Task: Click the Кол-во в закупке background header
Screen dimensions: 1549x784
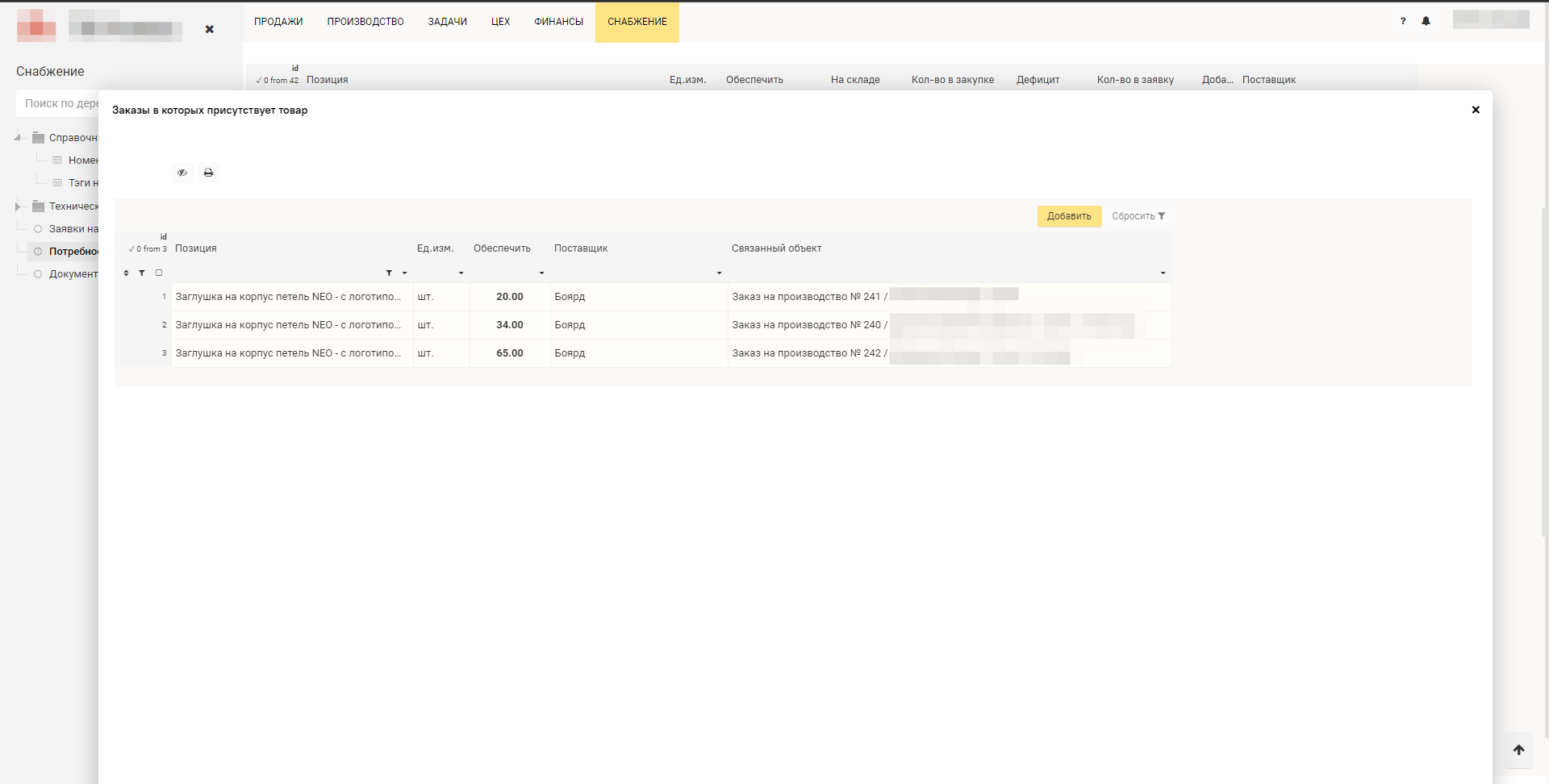Action: tap(953, 80)
